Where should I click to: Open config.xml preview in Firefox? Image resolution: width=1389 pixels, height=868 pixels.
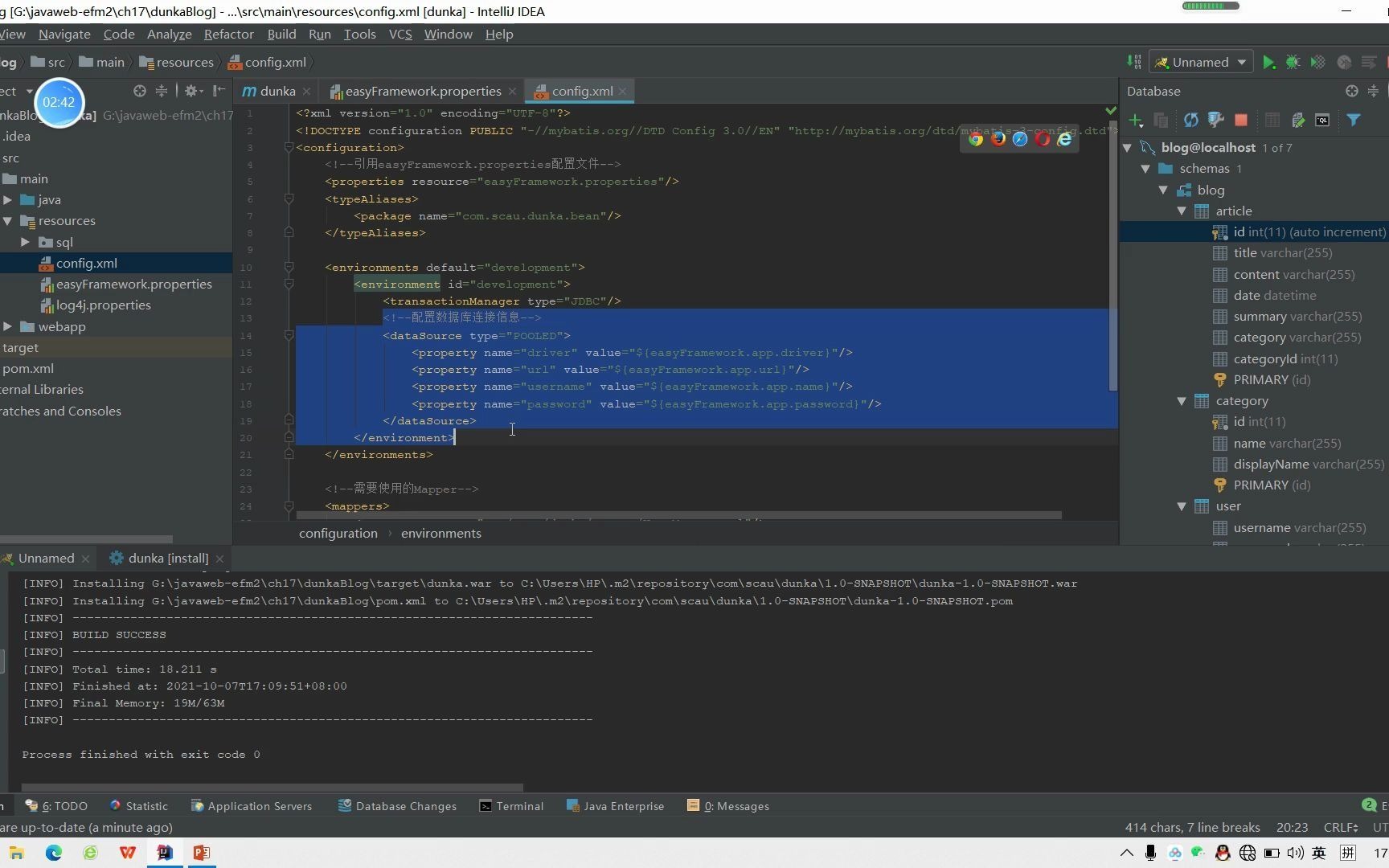pos(998,139)
